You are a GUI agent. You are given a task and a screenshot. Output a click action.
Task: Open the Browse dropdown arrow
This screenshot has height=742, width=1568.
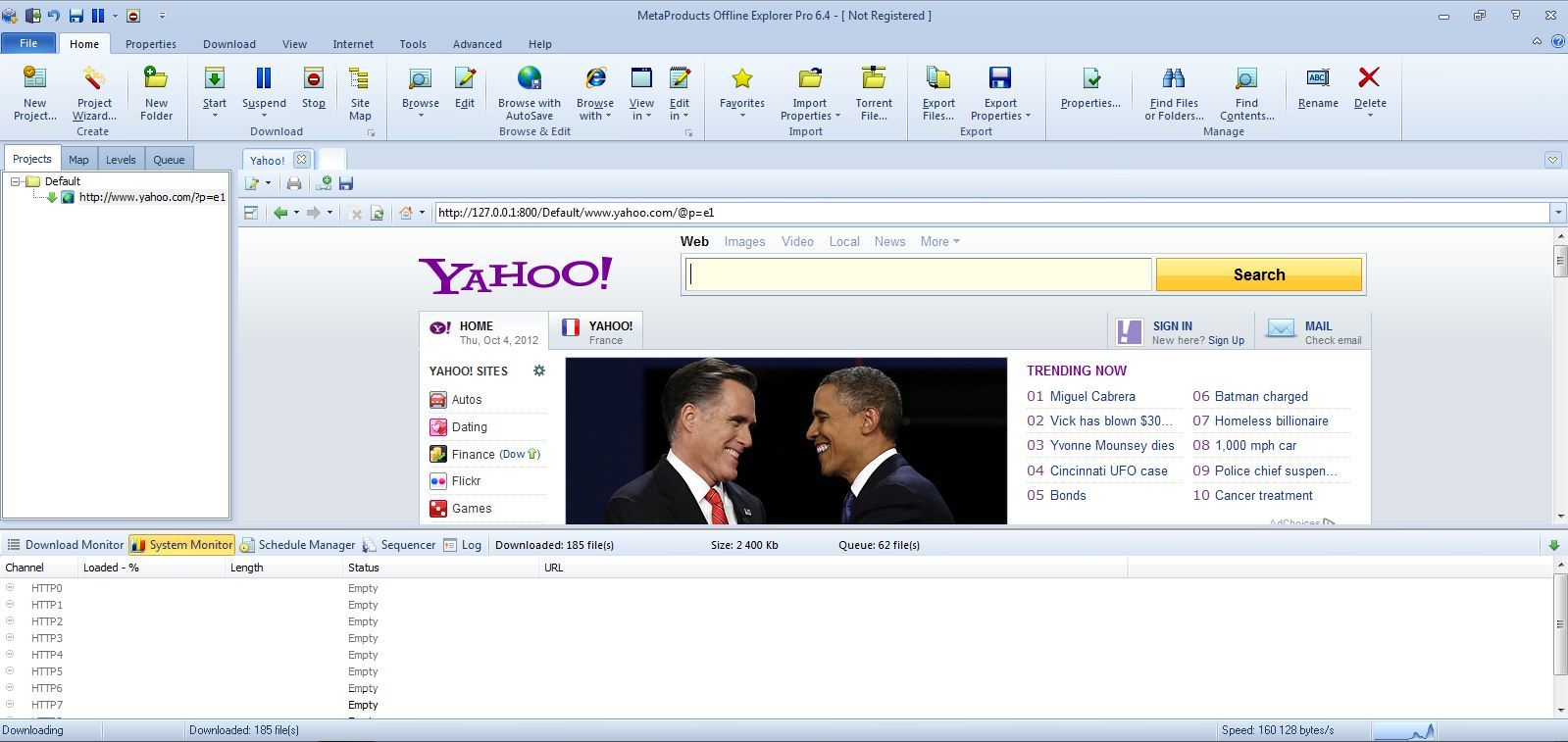pyautogui.click(x=421, y=116)
